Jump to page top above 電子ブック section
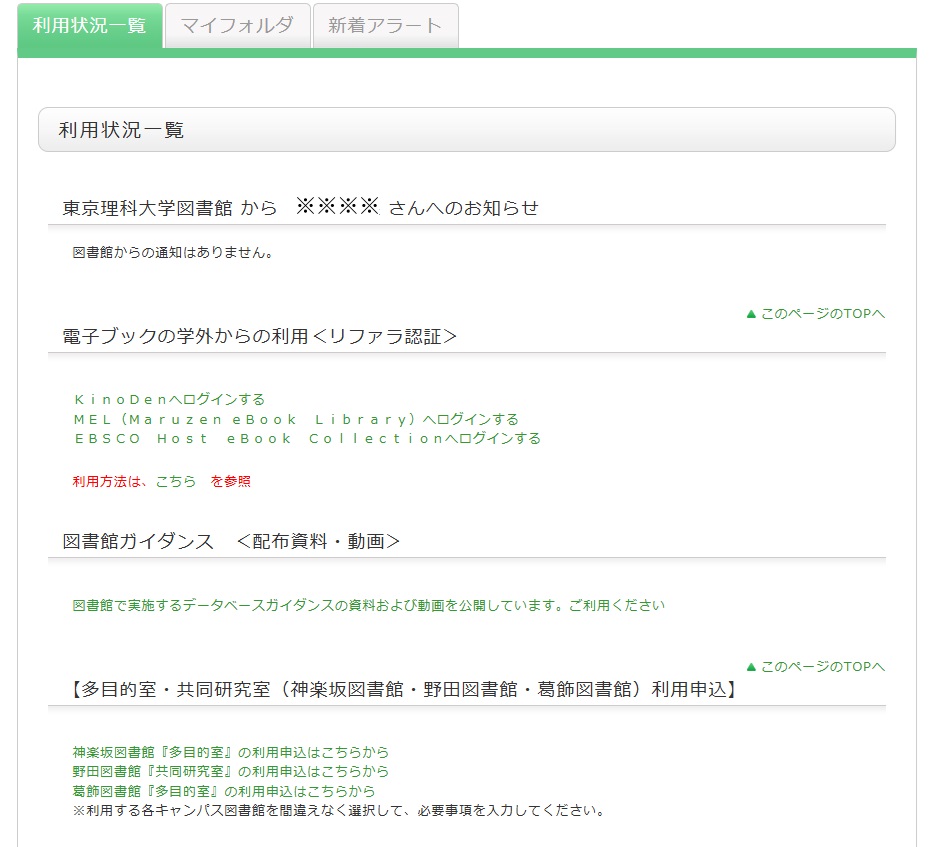935x847 pixels. pos(816,314)
